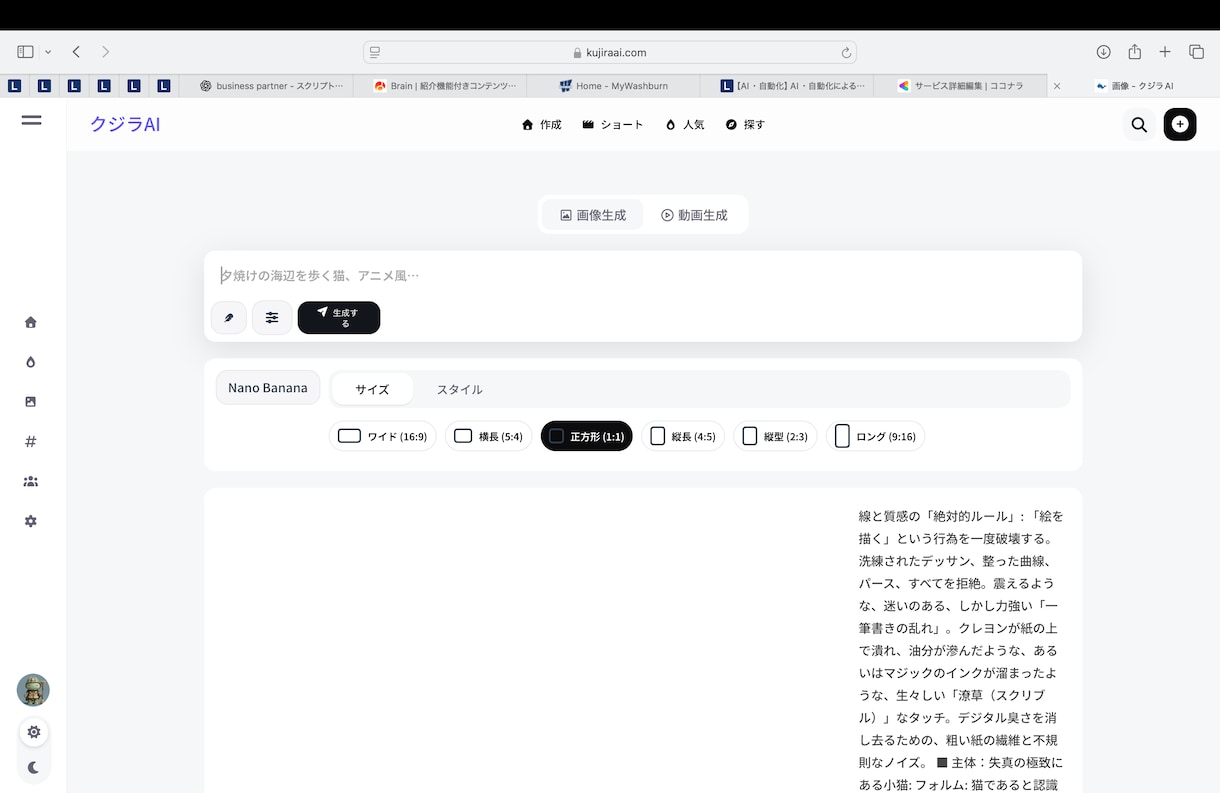Click the user avatar in the left sidebar

(33, 690)
